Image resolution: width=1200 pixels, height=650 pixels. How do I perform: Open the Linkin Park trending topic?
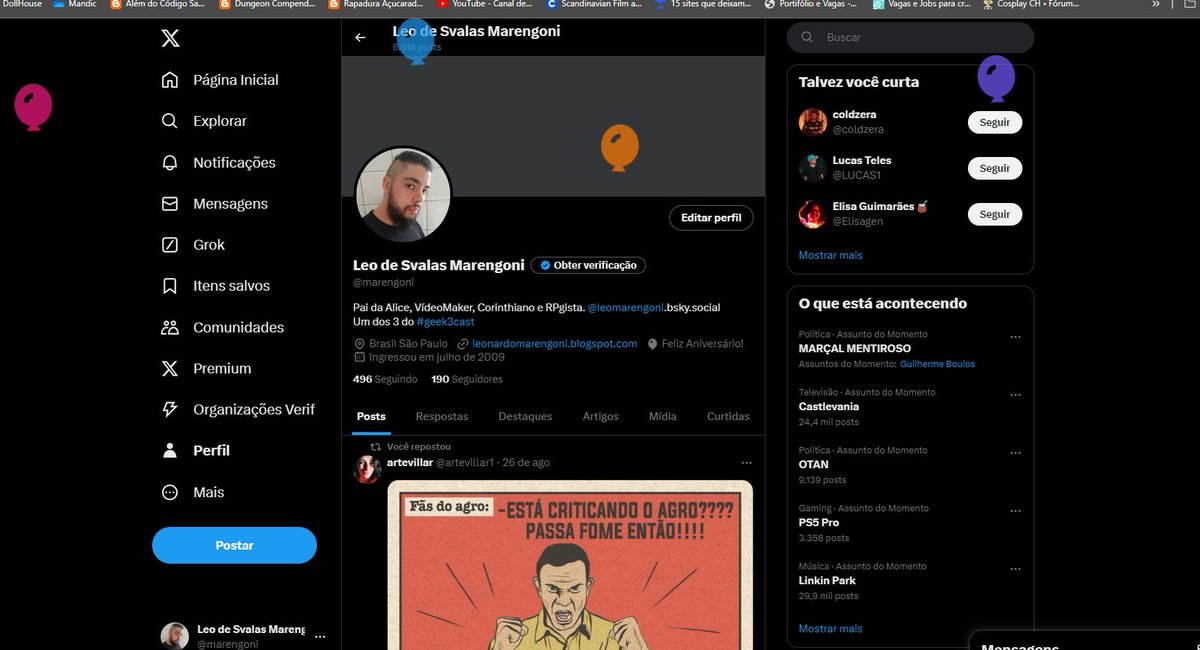coord(827,580)
